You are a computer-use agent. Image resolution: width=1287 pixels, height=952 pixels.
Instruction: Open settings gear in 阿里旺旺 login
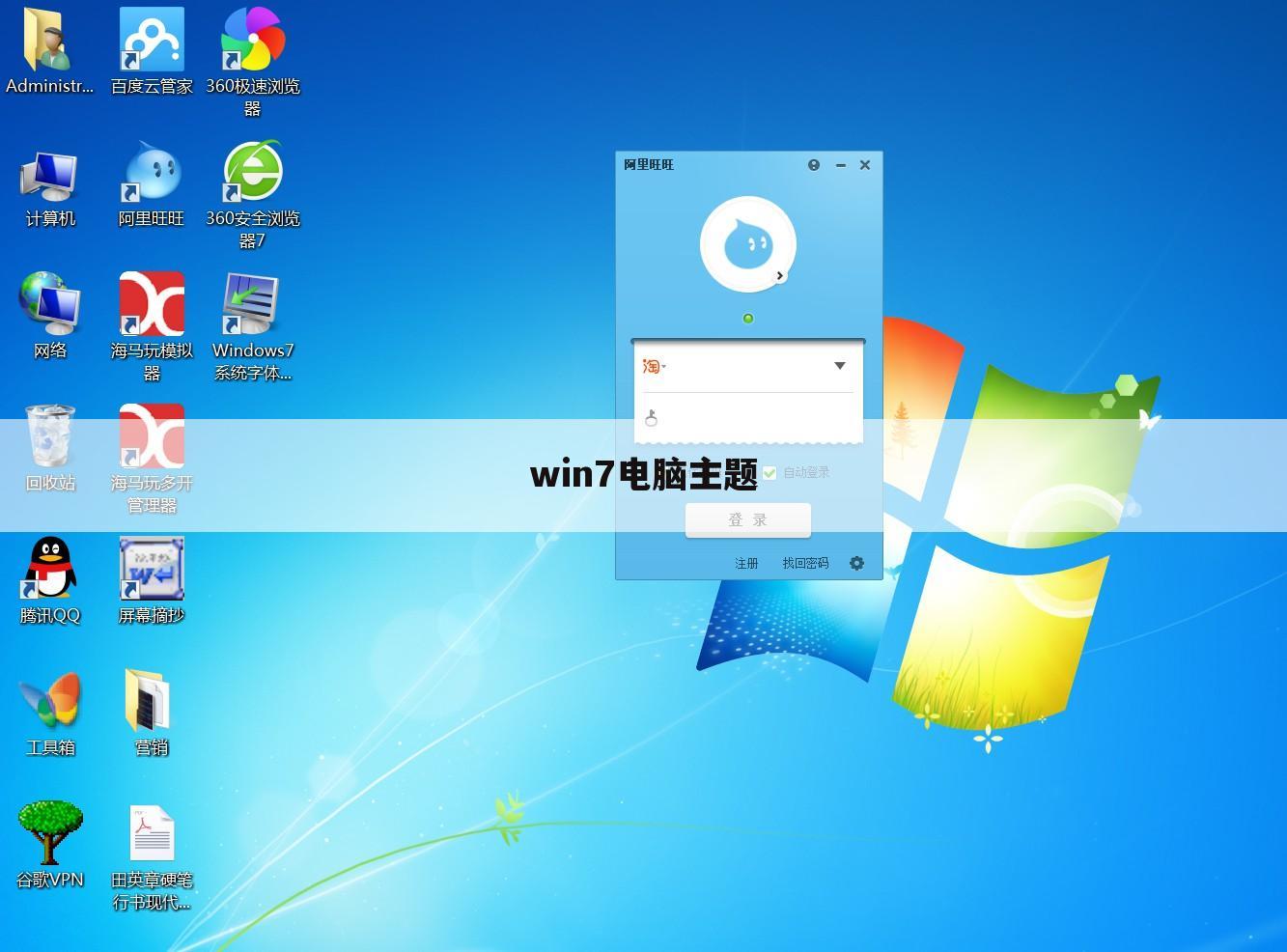[856, 563]
